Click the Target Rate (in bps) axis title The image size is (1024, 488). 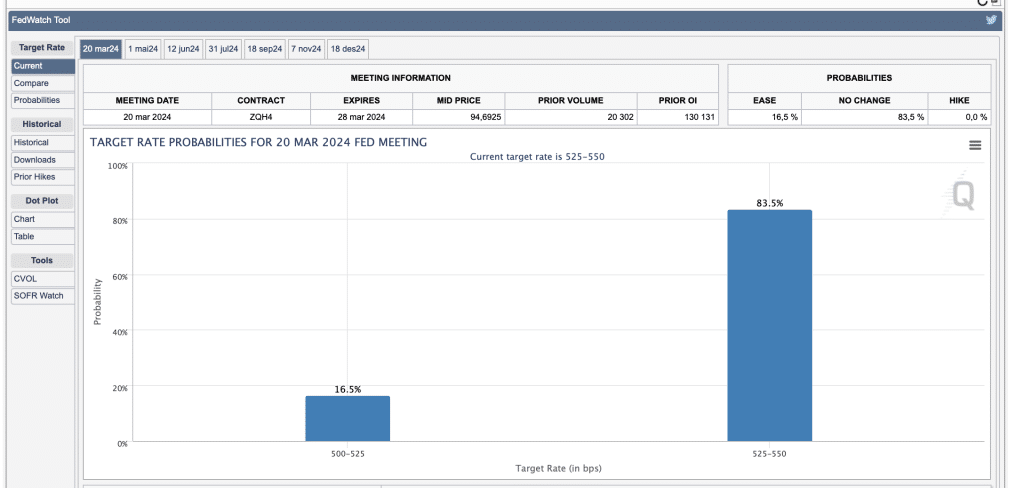click(558, 468)
